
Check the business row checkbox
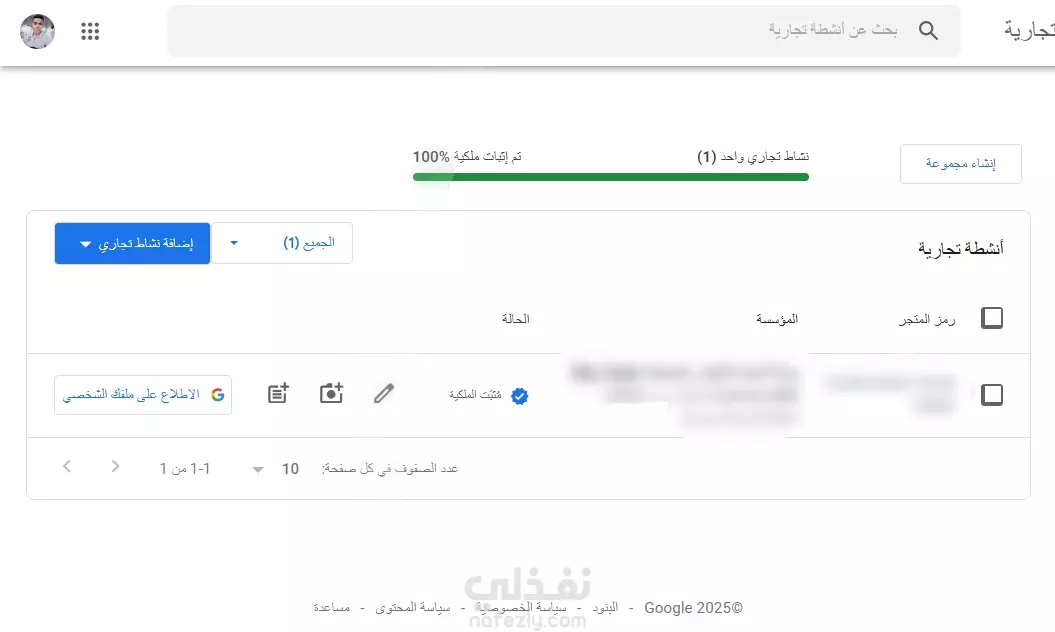tap(992, 394)
